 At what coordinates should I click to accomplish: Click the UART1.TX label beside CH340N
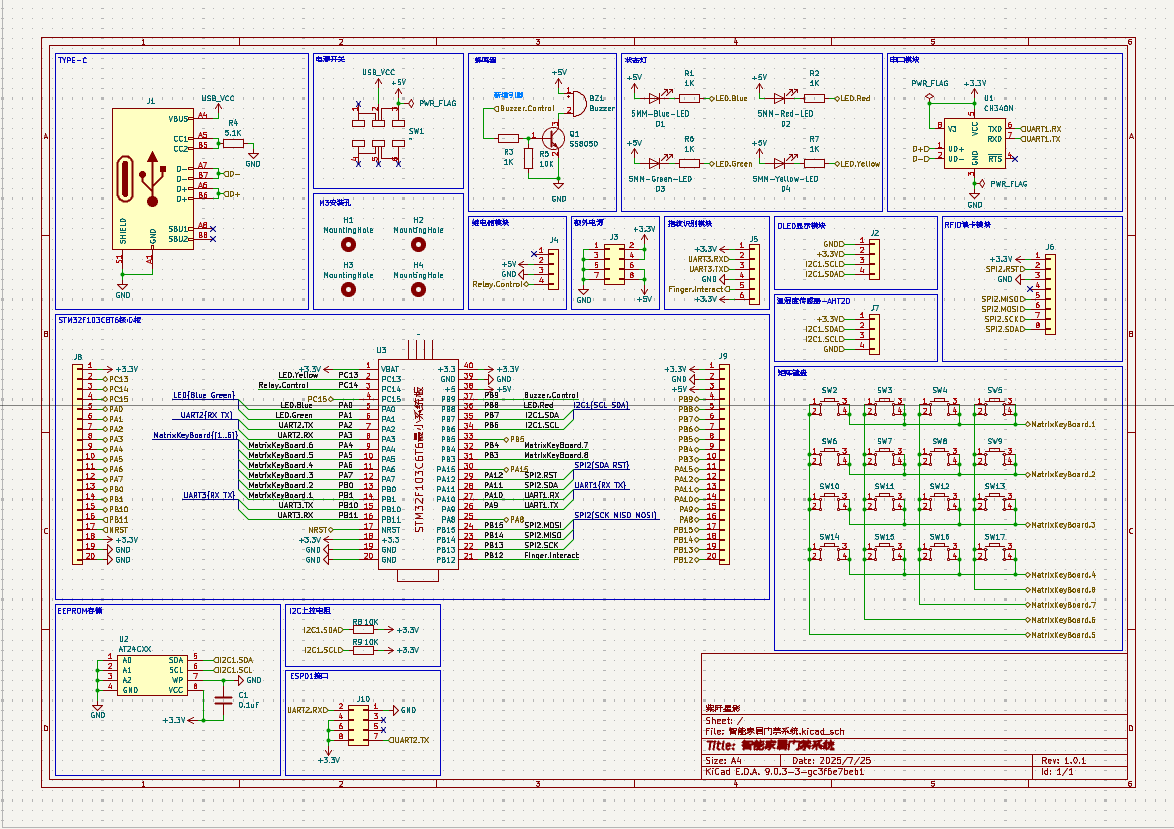coord(1040,139)
